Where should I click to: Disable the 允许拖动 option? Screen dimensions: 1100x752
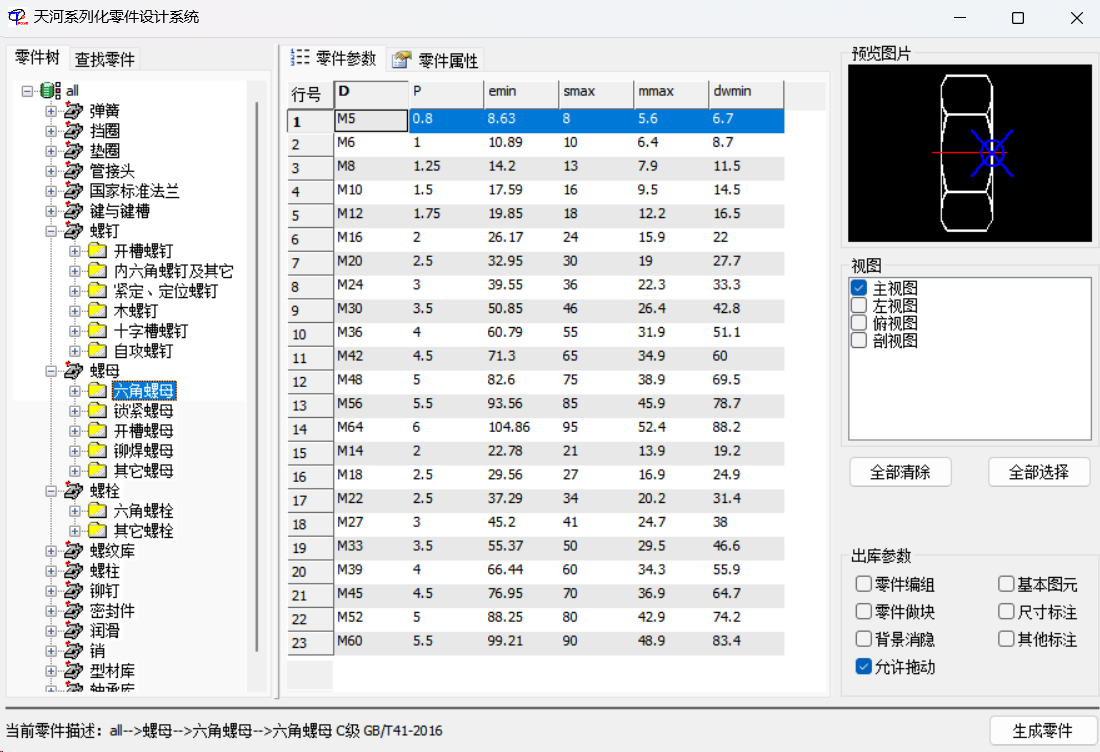point(862,666)
